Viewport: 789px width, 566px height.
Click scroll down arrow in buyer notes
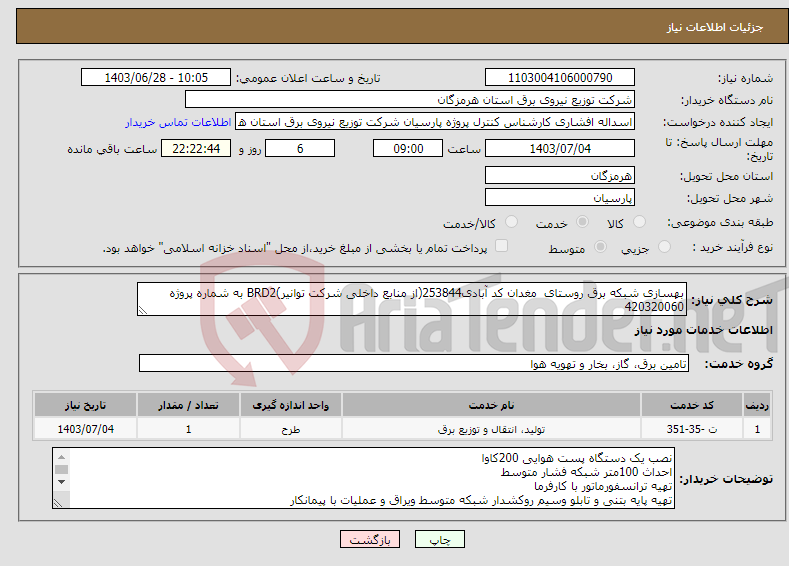click(61, 482)
